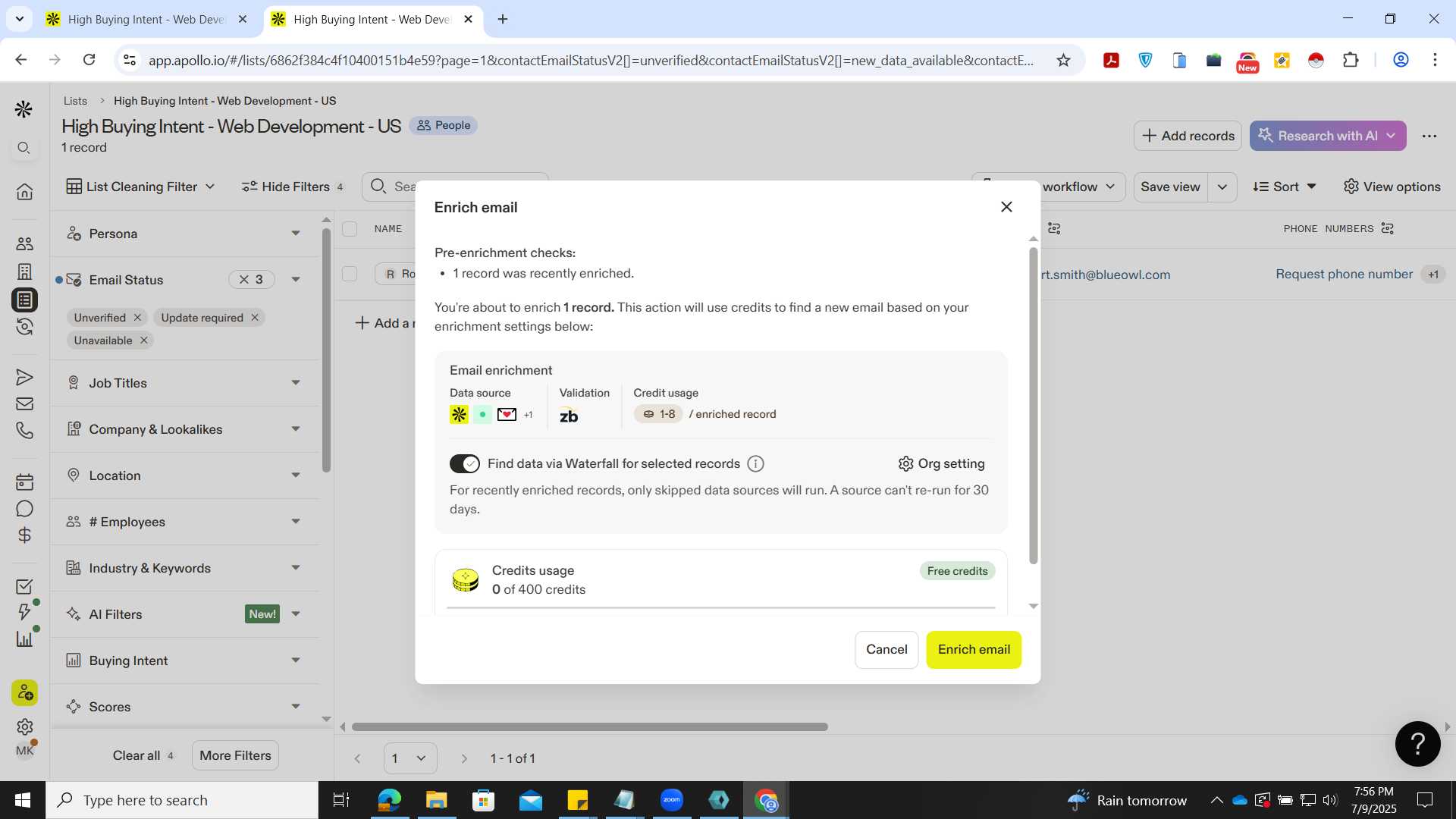Go to Home icon in sidebar
Image resolution: width=1456 pixels, height=819 pixels.
24,191
